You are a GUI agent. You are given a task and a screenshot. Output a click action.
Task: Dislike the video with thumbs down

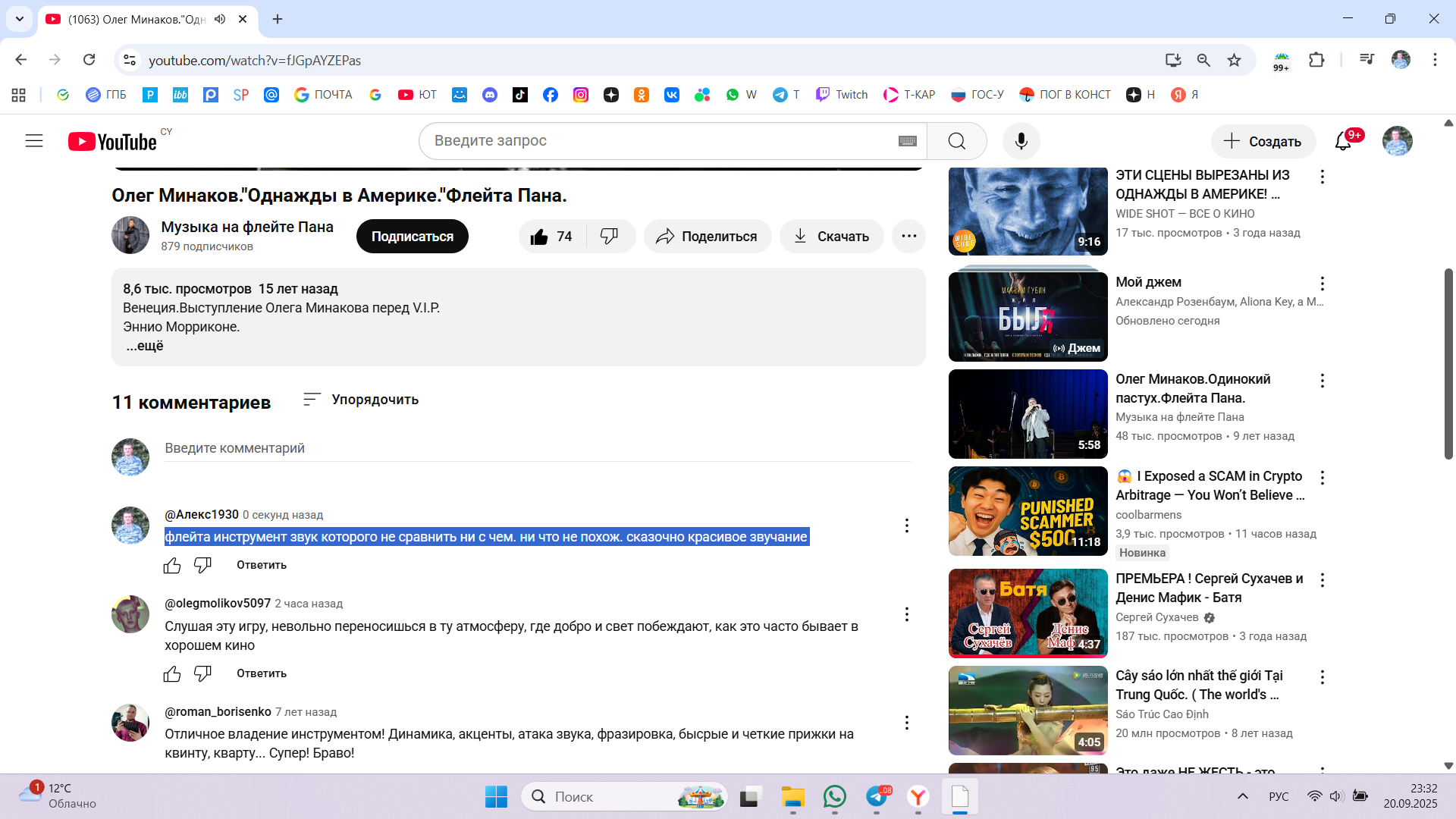point(609,237)
